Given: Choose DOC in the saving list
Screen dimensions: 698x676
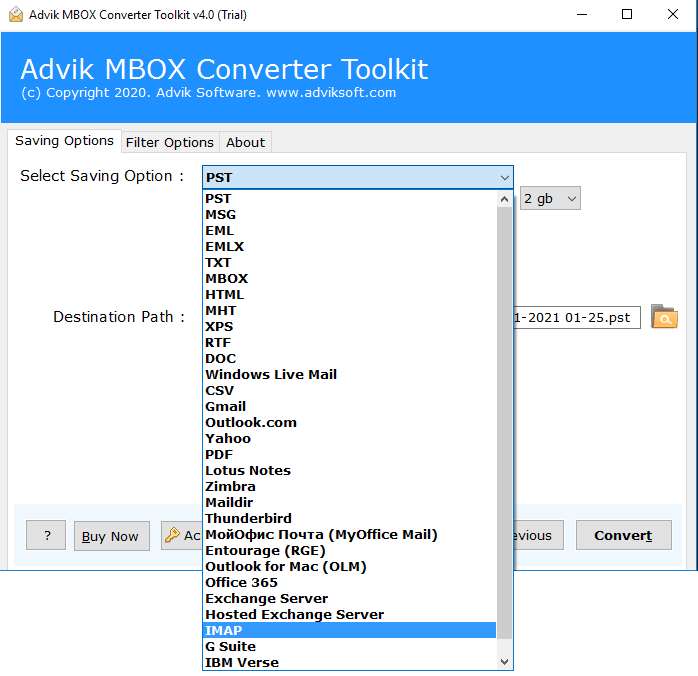Looking at the screenshot, I should [349, 359].
